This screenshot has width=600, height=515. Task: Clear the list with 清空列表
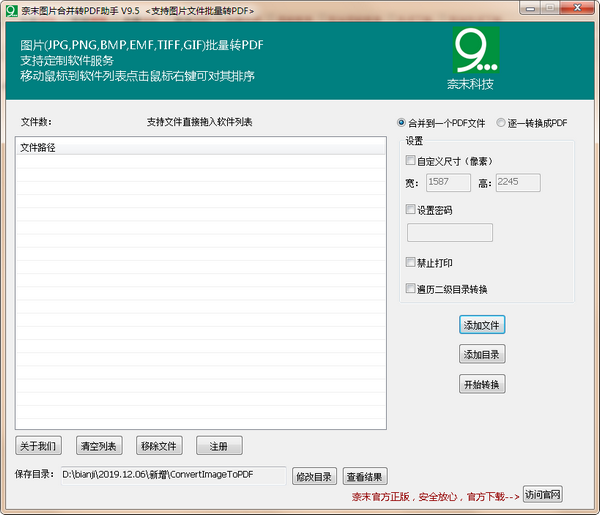coord(99,446)
